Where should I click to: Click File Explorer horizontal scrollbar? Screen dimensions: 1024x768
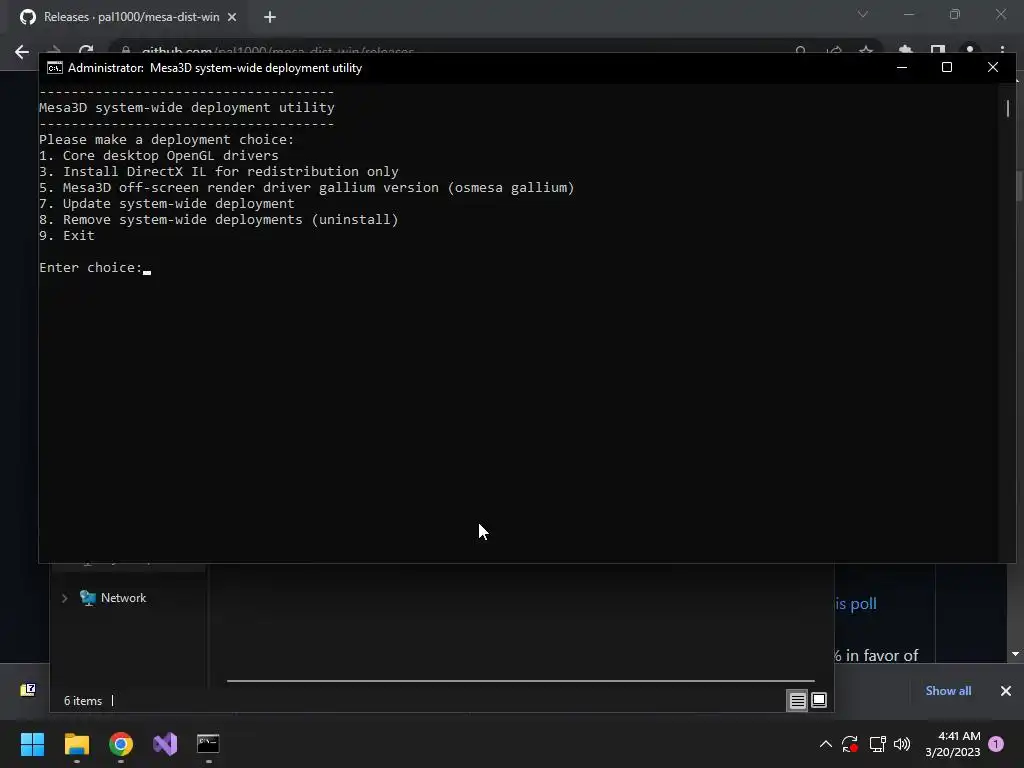[520, 680]
